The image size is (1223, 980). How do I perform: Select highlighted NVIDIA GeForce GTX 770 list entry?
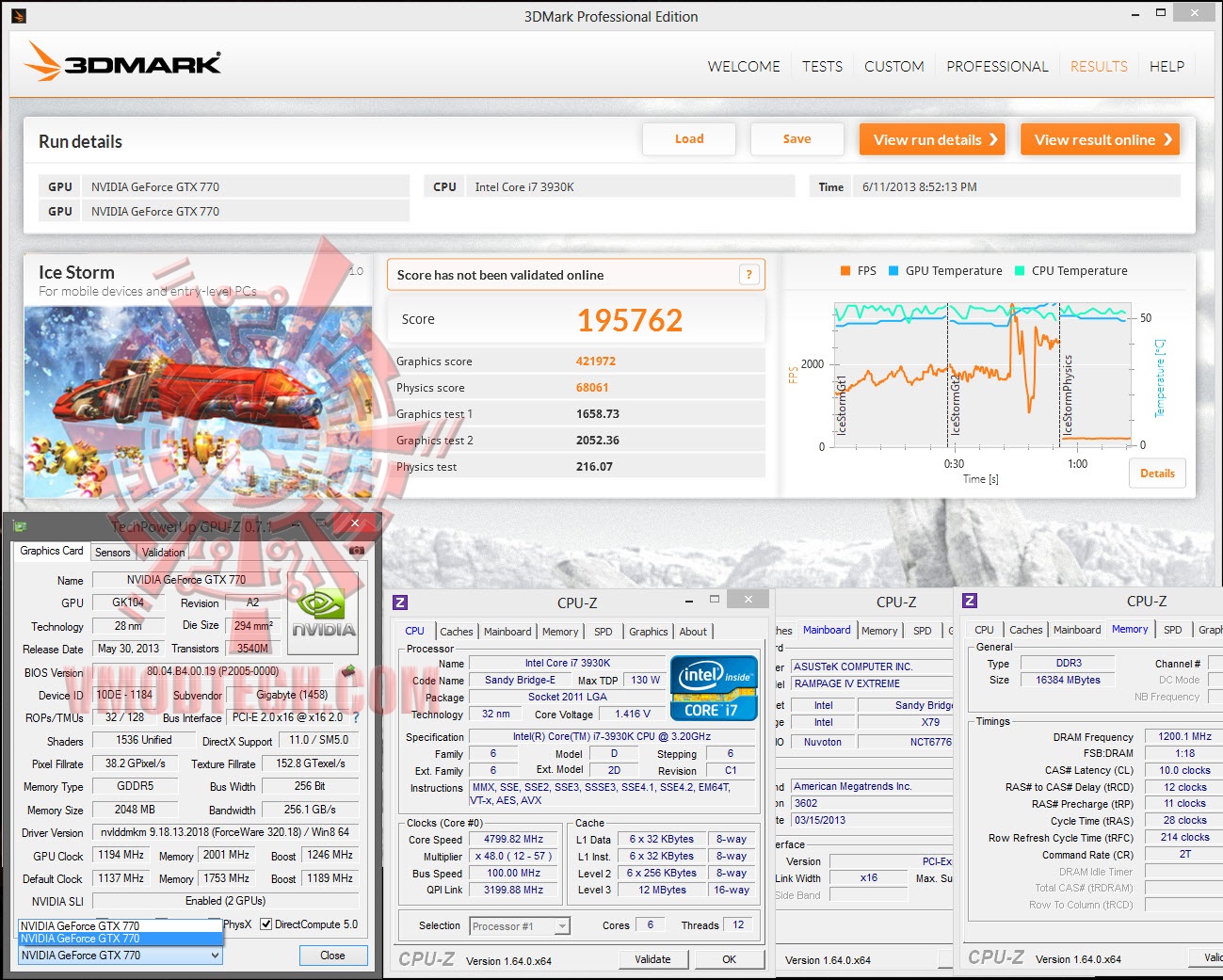coord(121,939)
